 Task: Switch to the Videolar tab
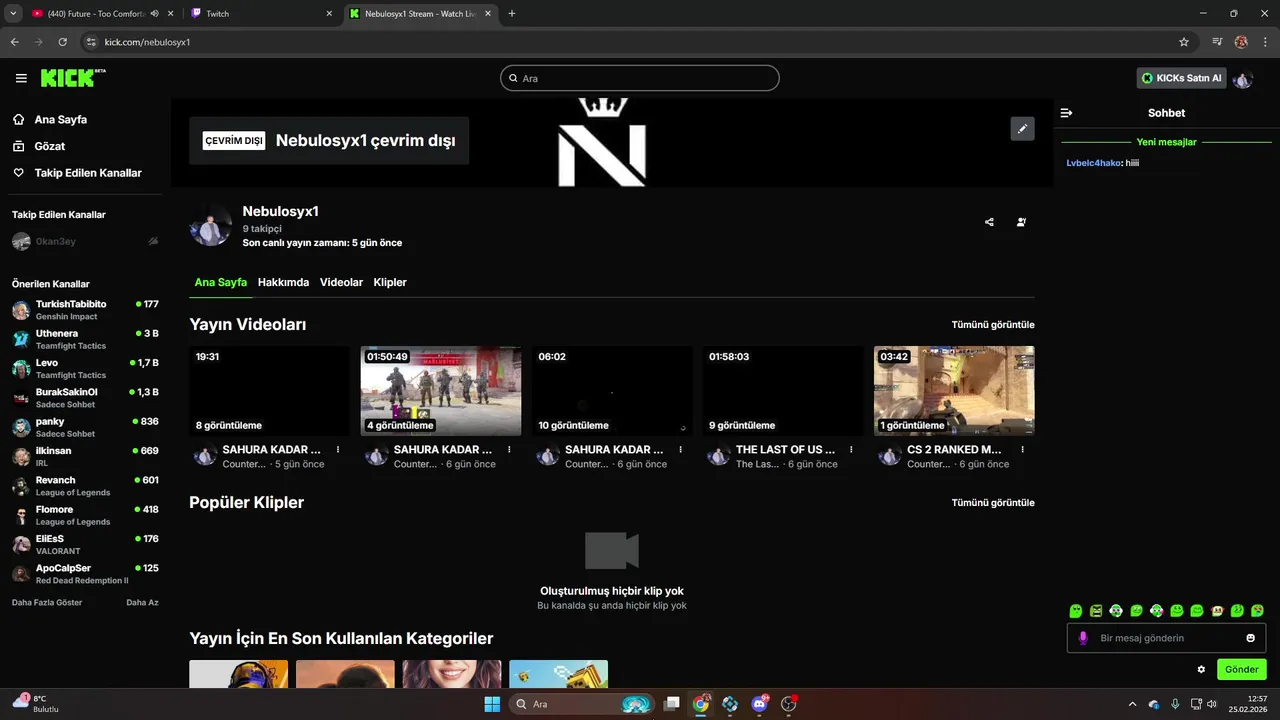point(341,282)
